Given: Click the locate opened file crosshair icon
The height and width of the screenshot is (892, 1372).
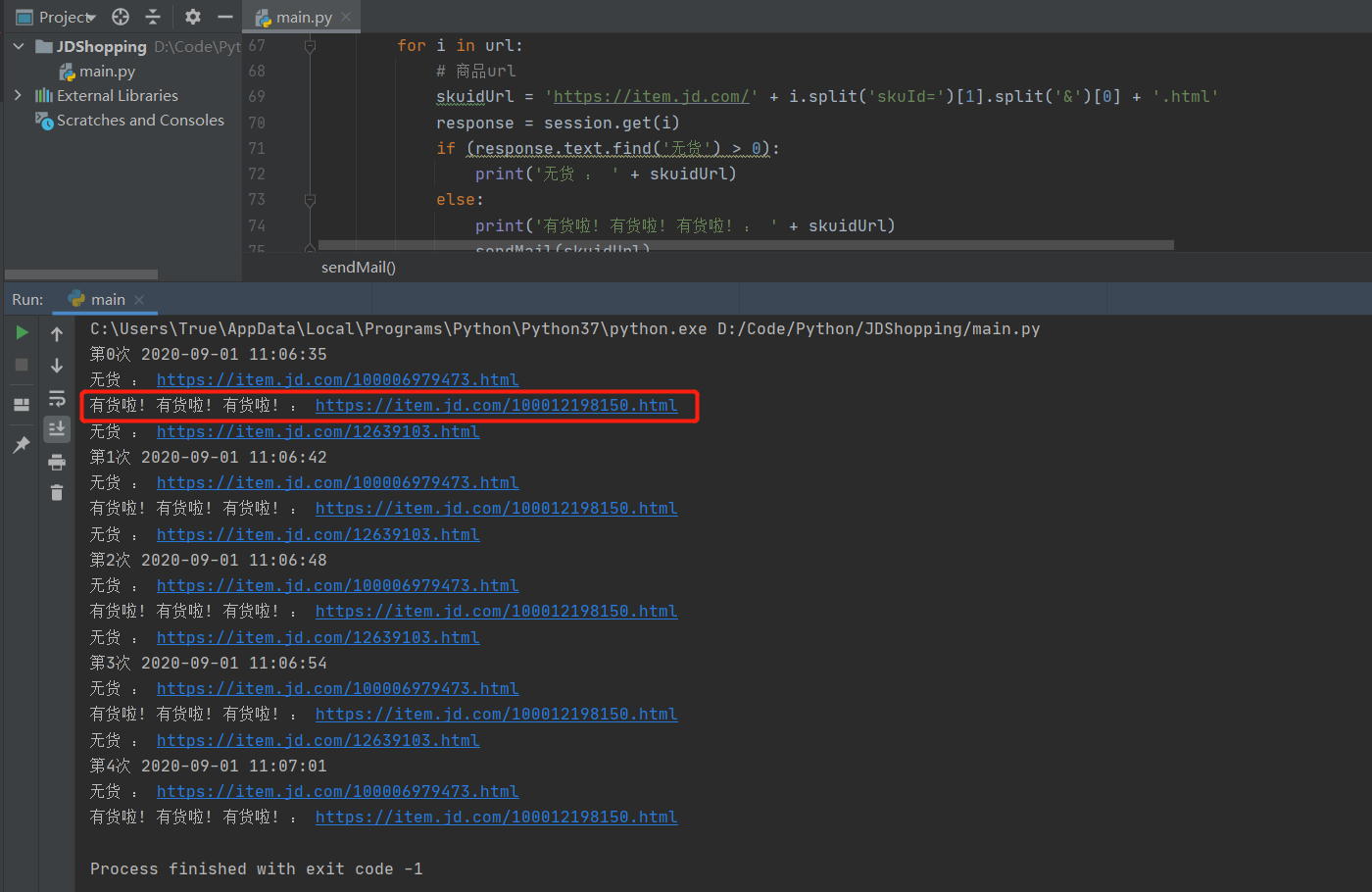Looking at the screenshot, I should (121, 17).
